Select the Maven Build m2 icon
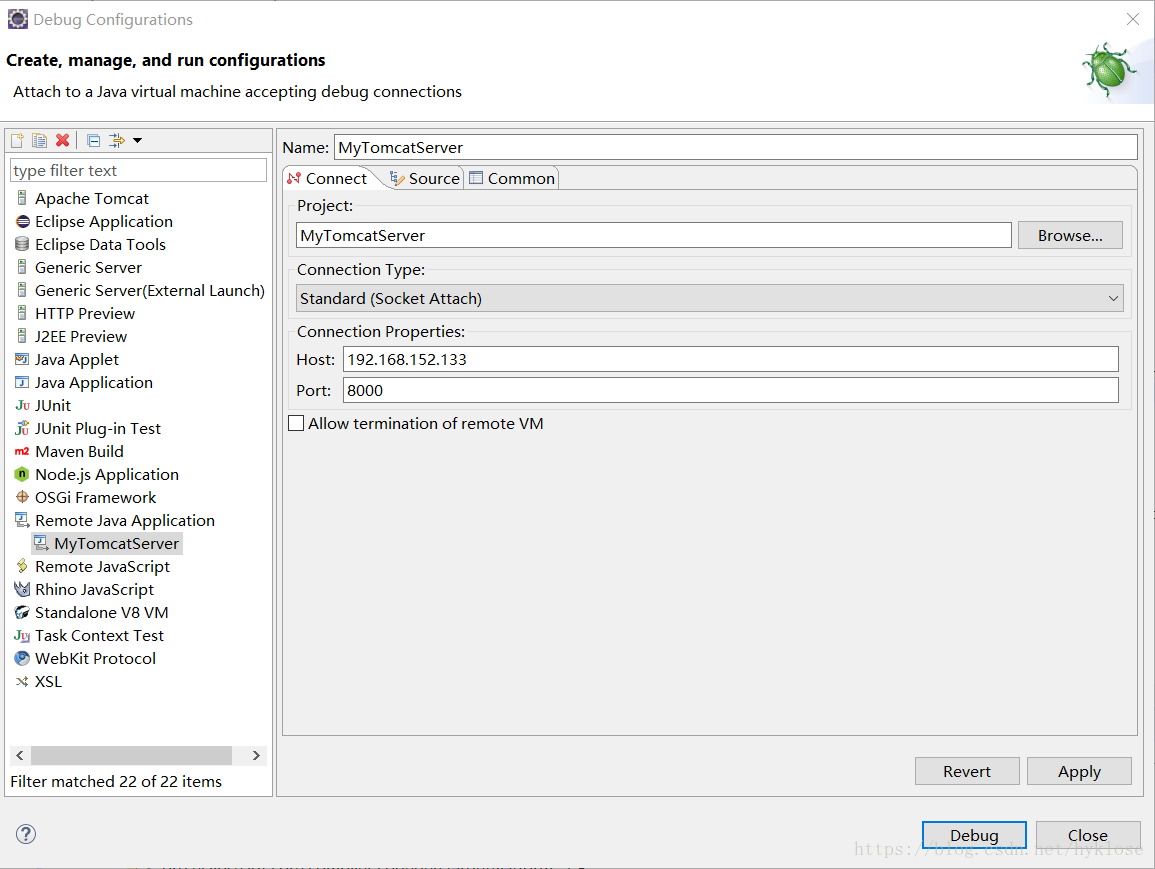 (22, 451)
